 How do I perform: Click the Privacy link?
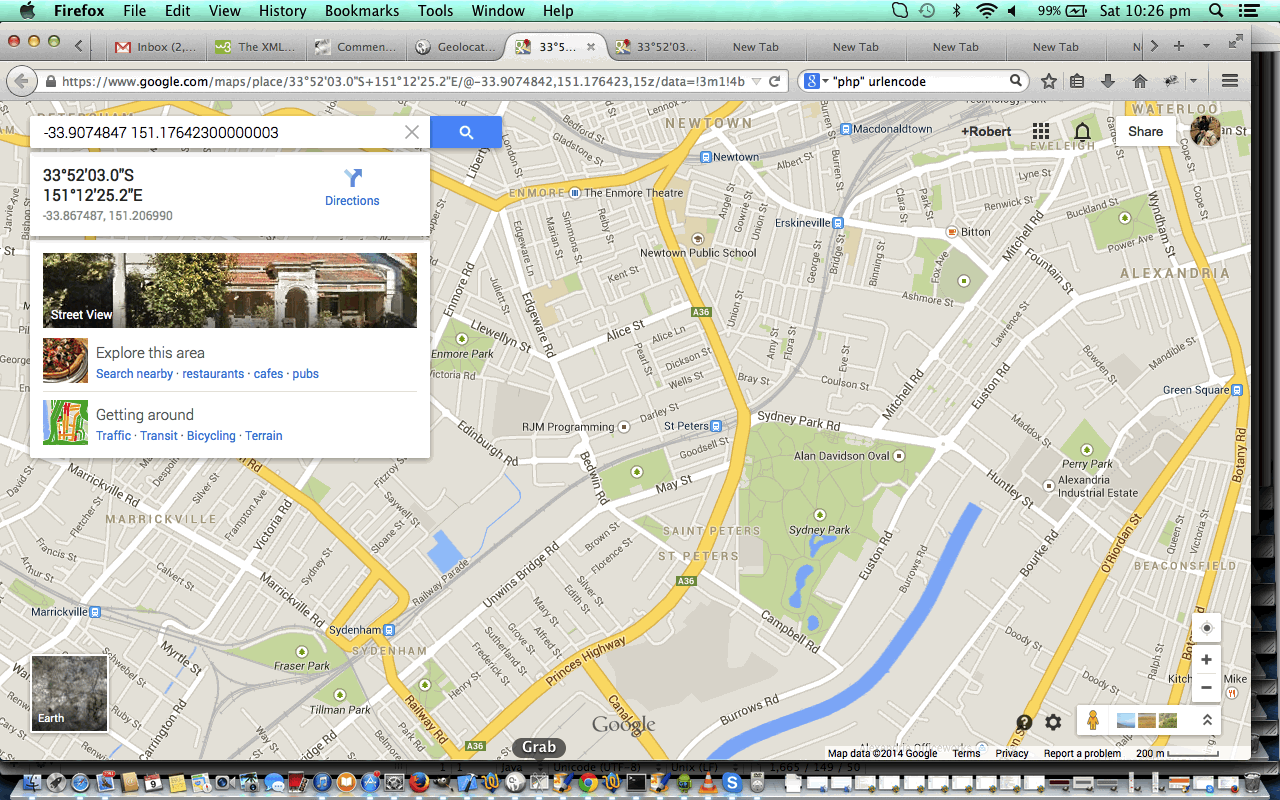1012,754
